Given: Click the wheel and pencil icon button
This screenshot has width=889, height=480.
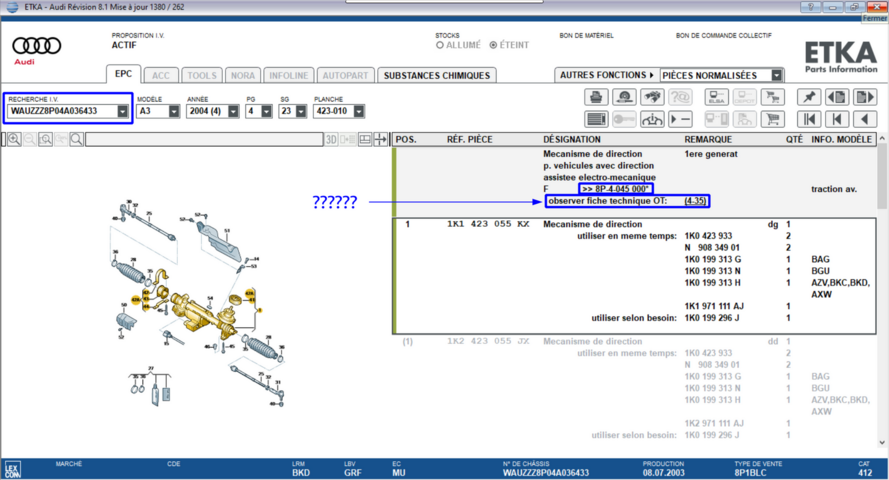Looking at the screenshot, I should pyautogui.click(x=624, y=97).
